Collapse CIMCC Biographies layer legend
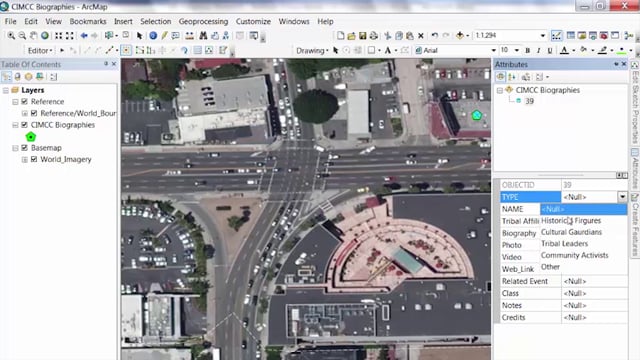 15,125
